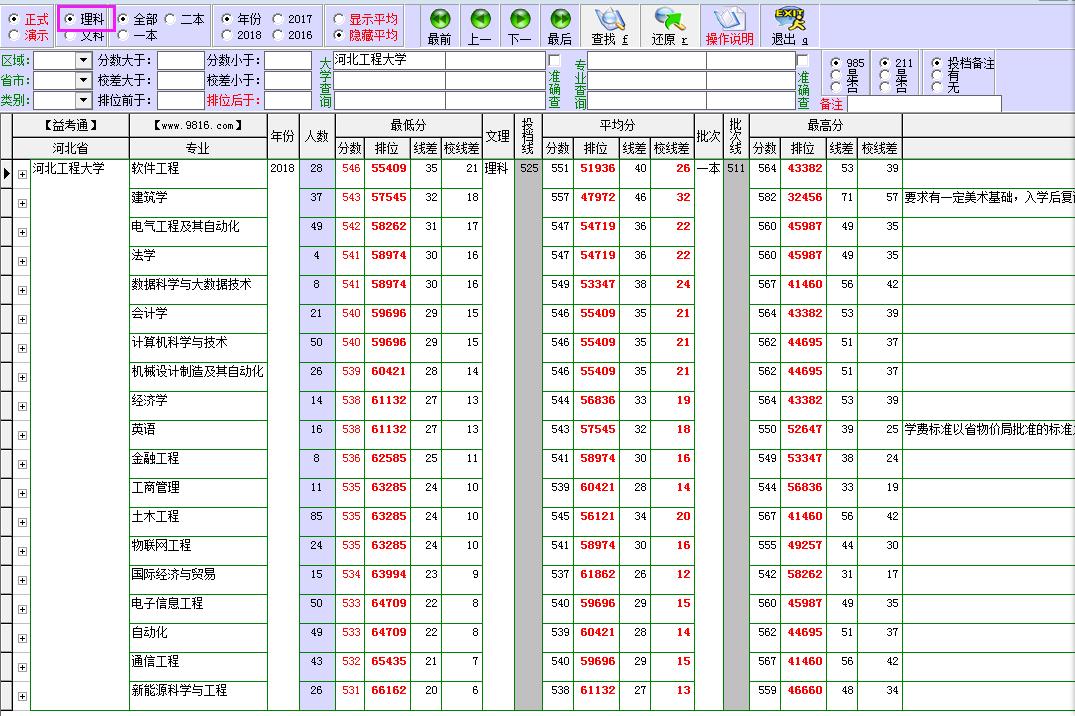Viewport: 1075px width, 716px height.
Task: Open the 区域 region dropdown
Action: 84,60
